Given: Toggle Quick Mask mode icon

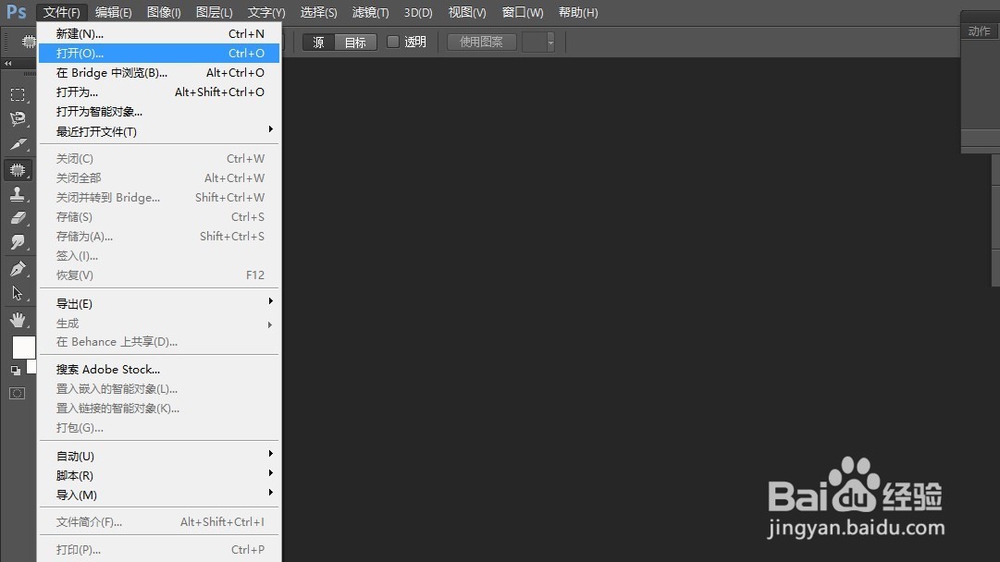Looking at the screenshot, I should click(x=17, y=393).
